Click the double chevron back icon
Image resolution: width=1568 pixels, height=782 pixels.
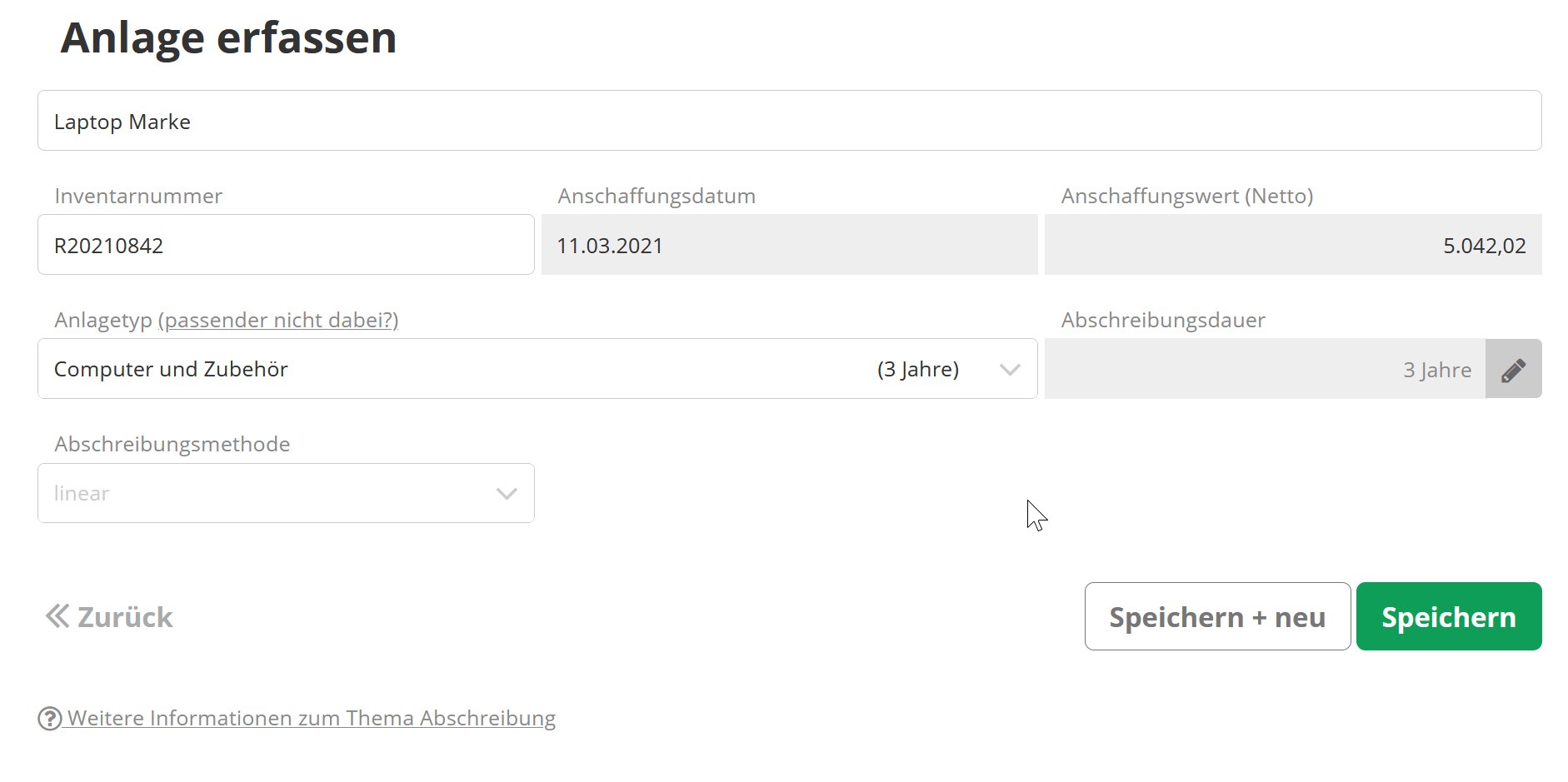pyautogui.click(x=57, y=616)
